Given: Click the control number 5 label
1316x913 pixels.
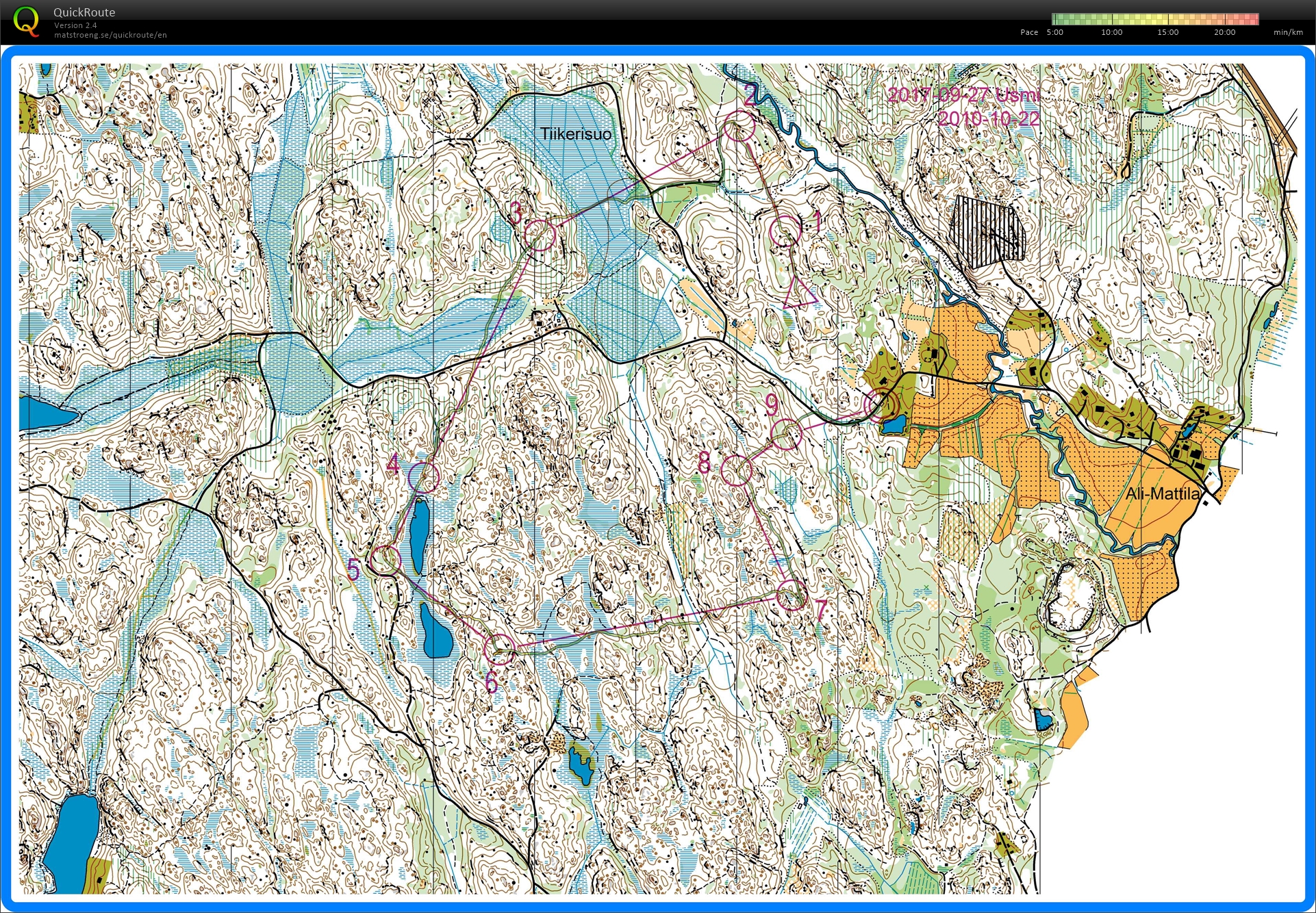Looking at the screenshot, I should coord(353,569).
